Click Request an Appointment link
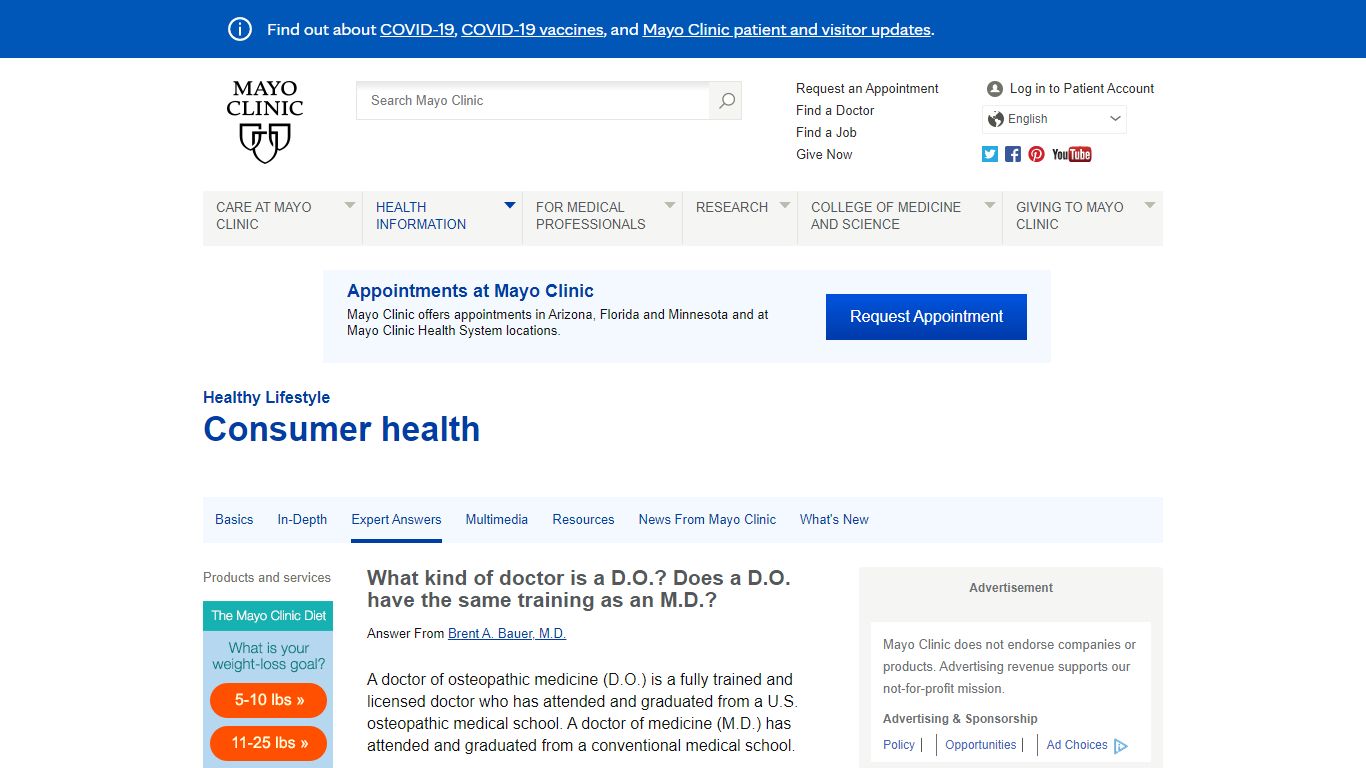The image size is (1366, 768). click(867, 88)
